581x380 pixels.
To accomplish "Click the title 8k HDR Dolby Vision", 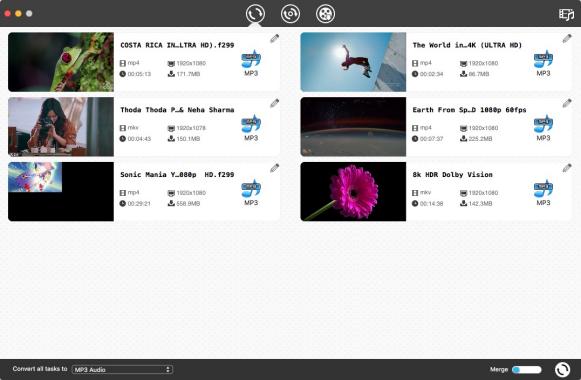I will [x=452, y=175].
